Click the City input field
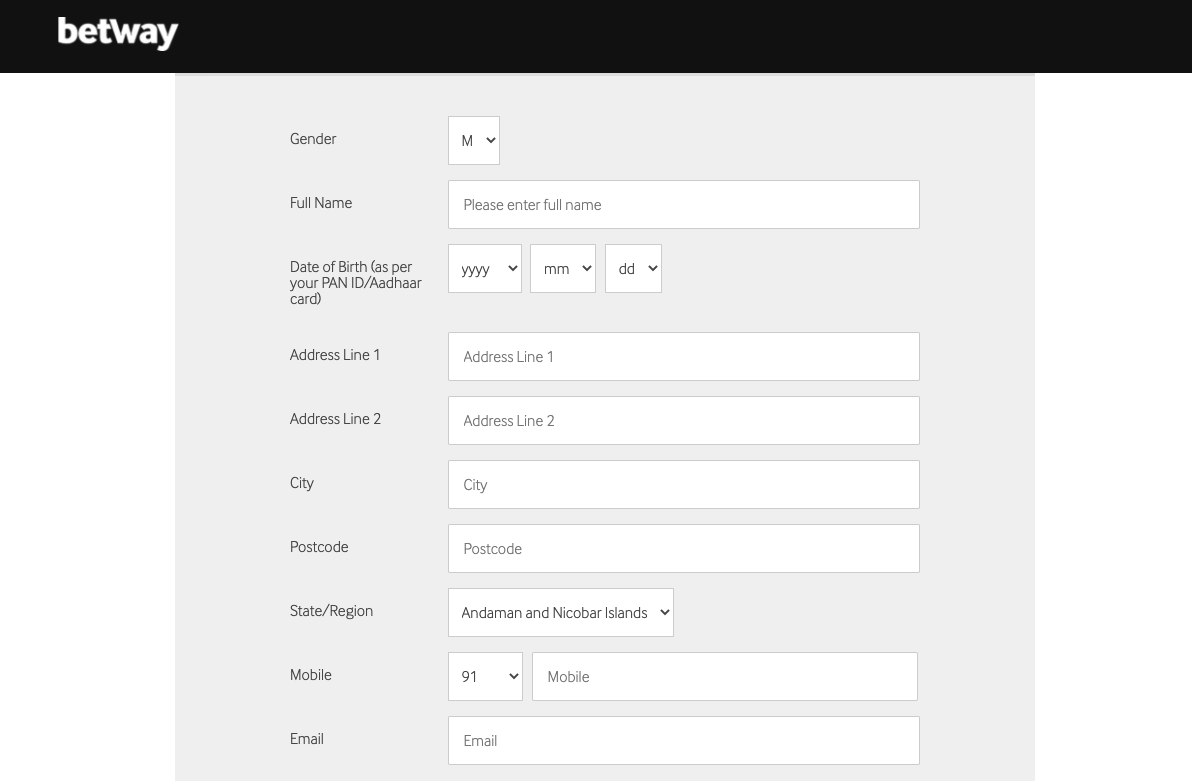This screenshot has height=781, width=1192. [x=683, y=484]
